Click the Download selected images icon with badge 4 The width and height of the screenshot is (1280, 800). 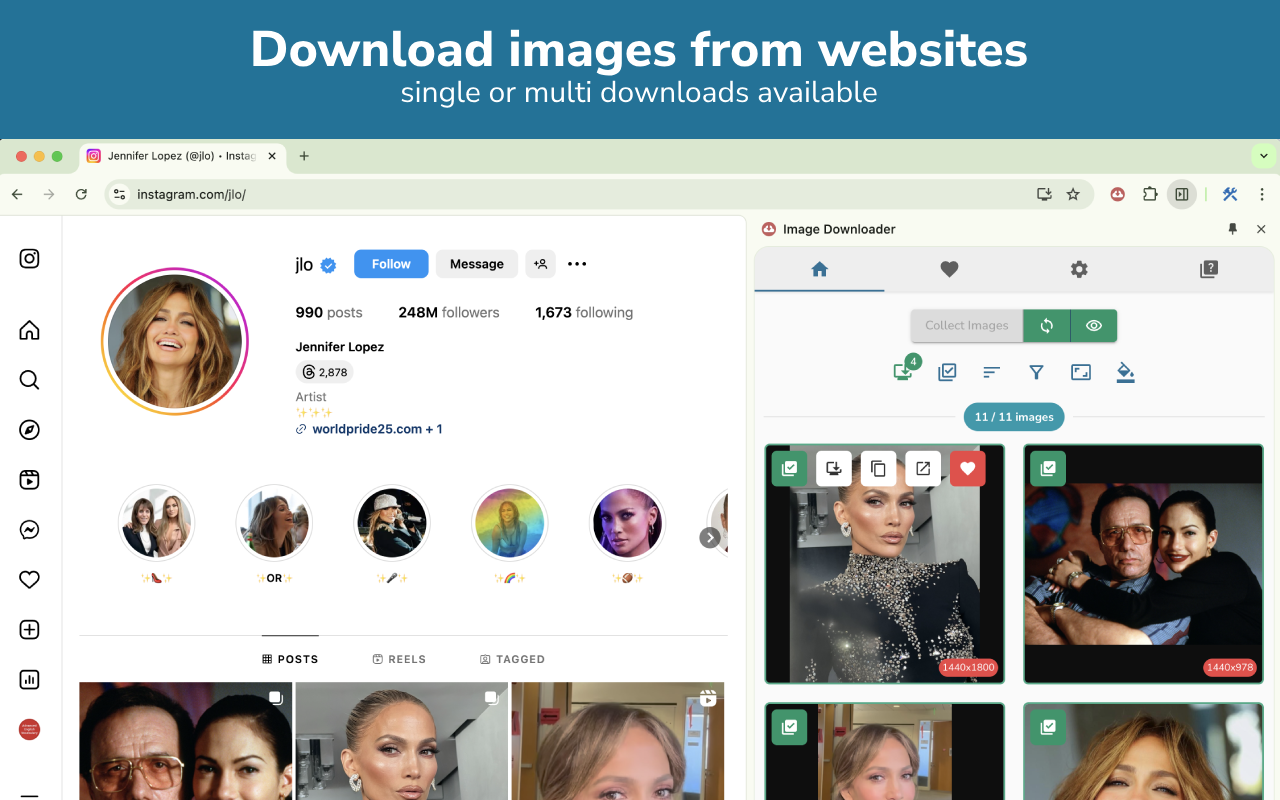[x=901, y=371]
